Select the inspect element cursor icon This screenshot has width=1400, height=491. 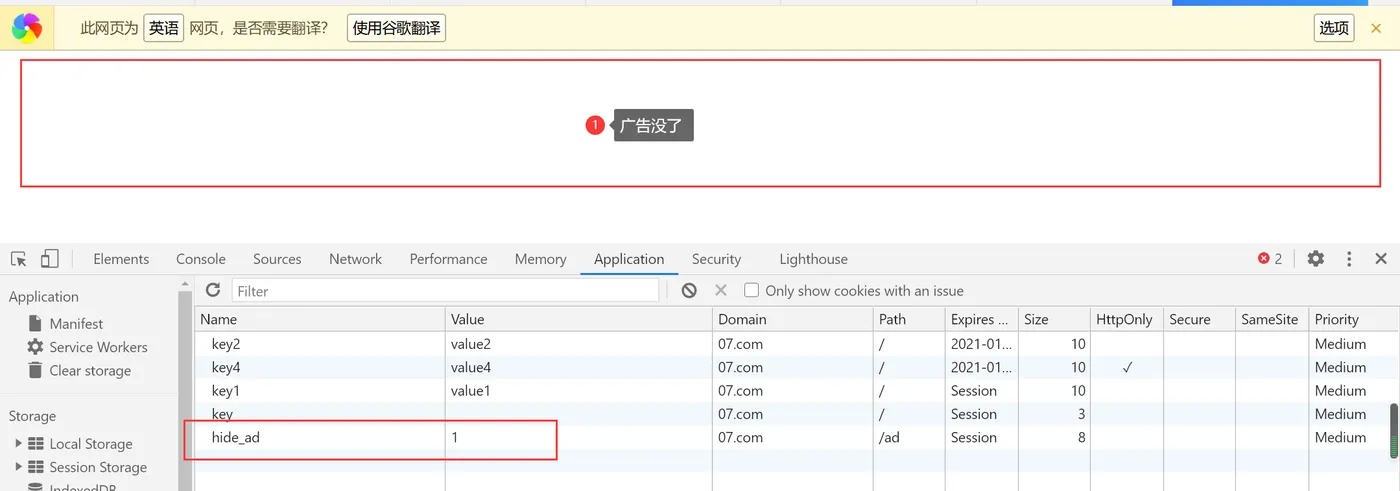18,259
